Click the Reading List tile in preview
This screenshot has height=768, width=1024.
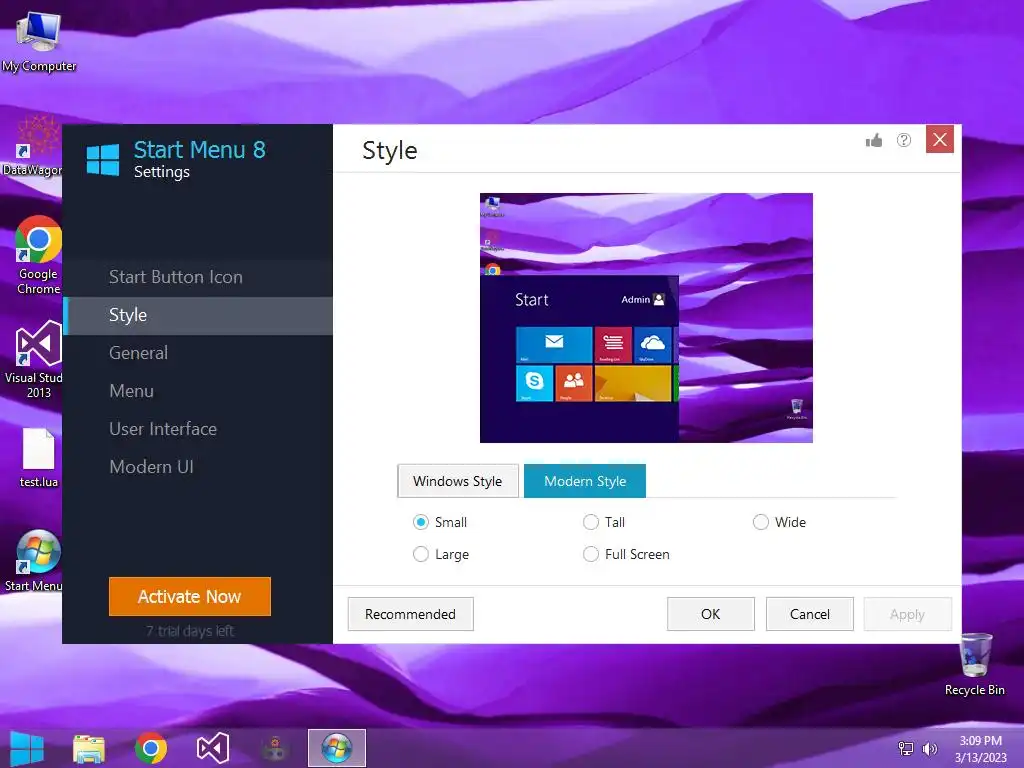(613, 345)
